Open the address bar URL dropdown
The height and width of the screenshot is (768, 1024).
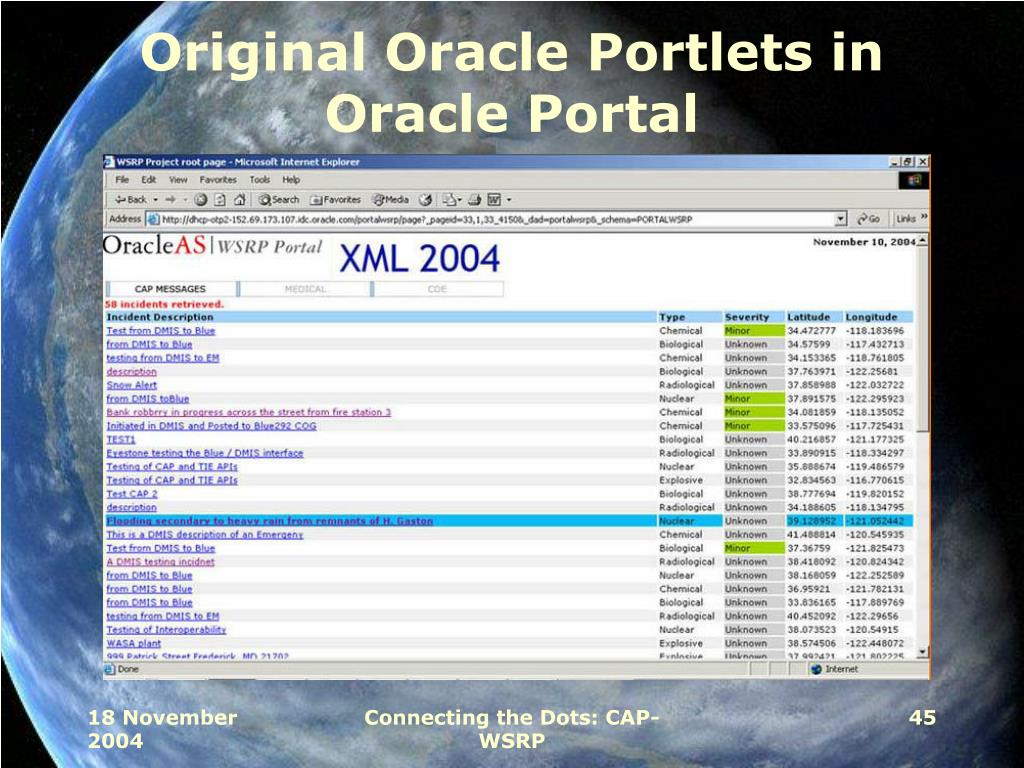(x=841, y=219)
